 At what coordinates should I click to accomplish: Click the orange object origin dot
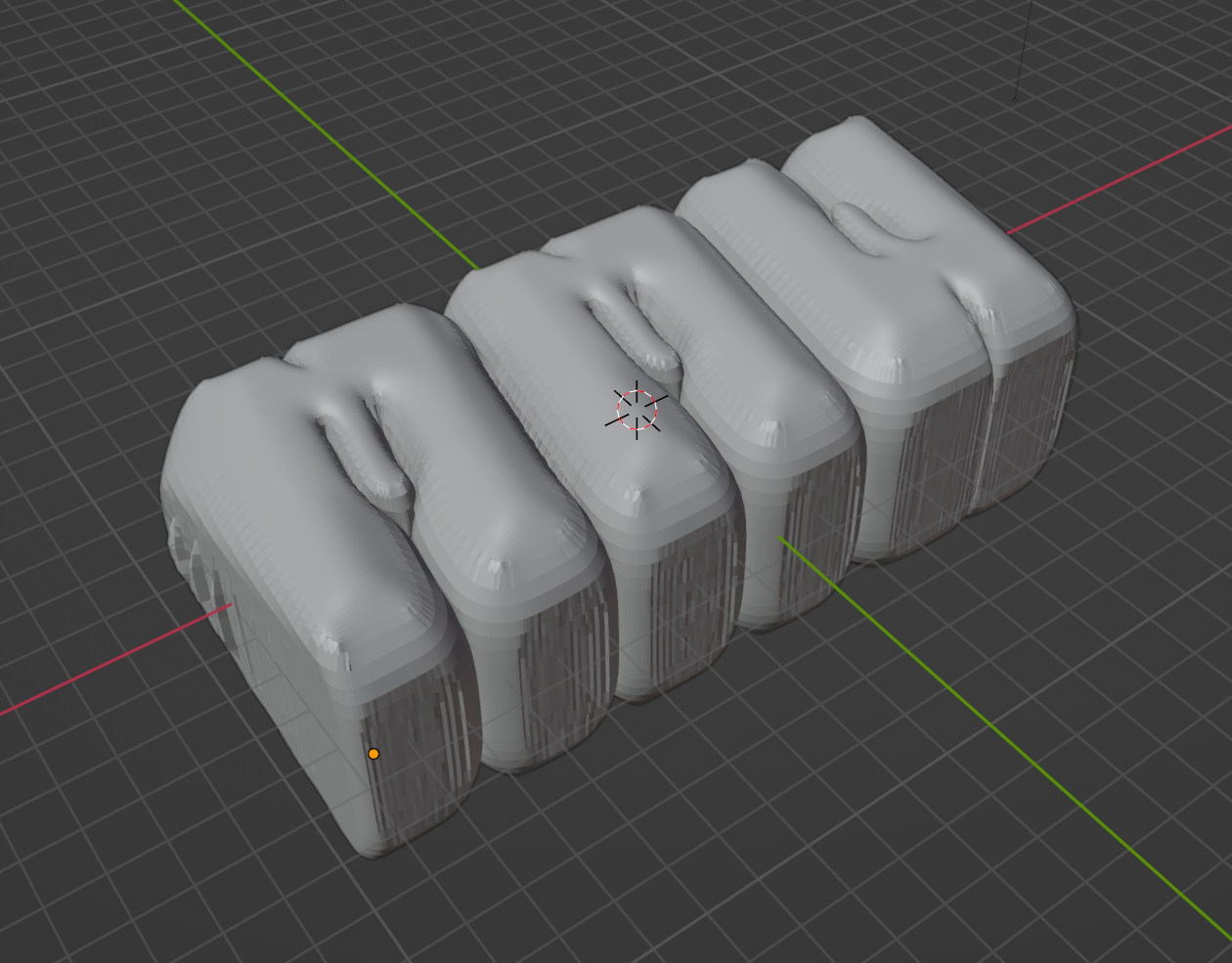click(x=374, y=754)
